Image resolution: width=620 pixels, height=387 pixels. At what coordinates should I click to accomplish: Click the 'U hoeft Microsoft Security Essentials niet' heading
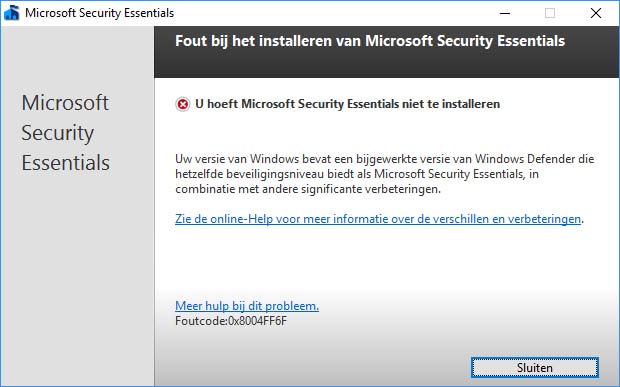tap(348, 104)
